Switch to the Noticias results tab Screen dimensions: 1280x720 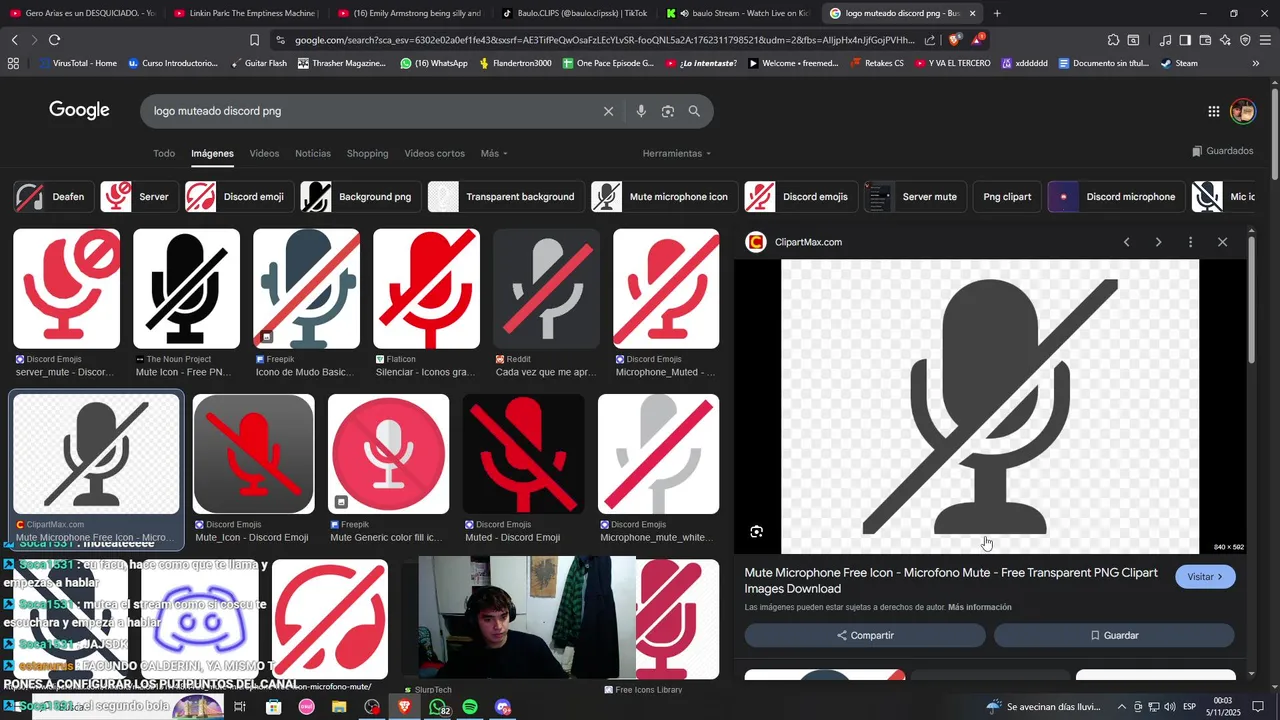click(313, 153)
